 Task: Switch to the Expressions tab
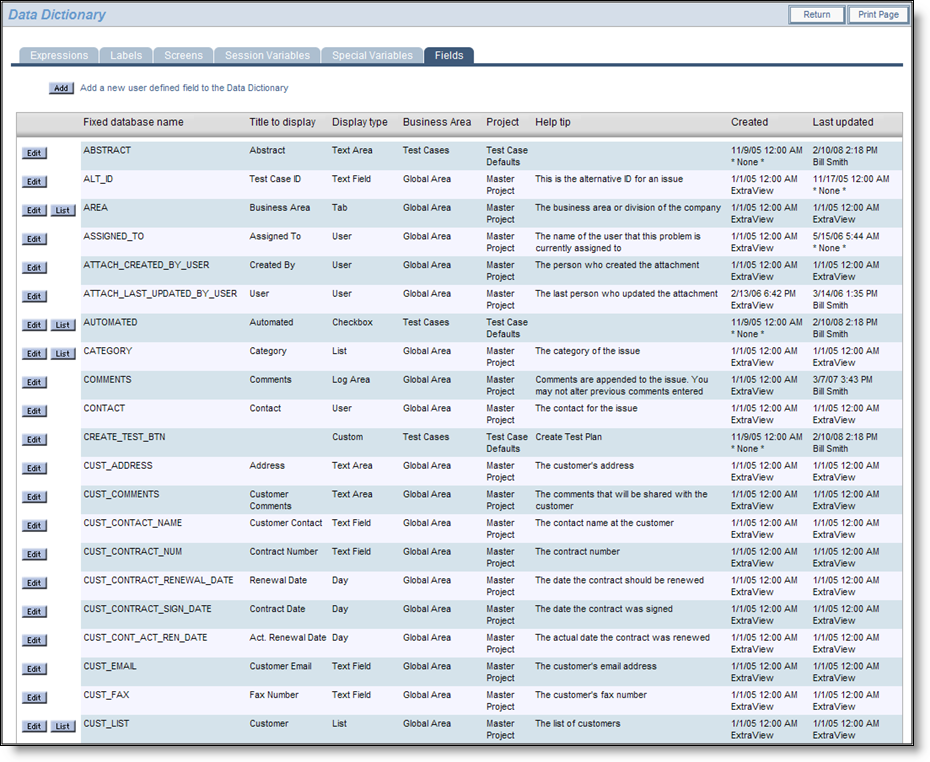pos(59,56)
